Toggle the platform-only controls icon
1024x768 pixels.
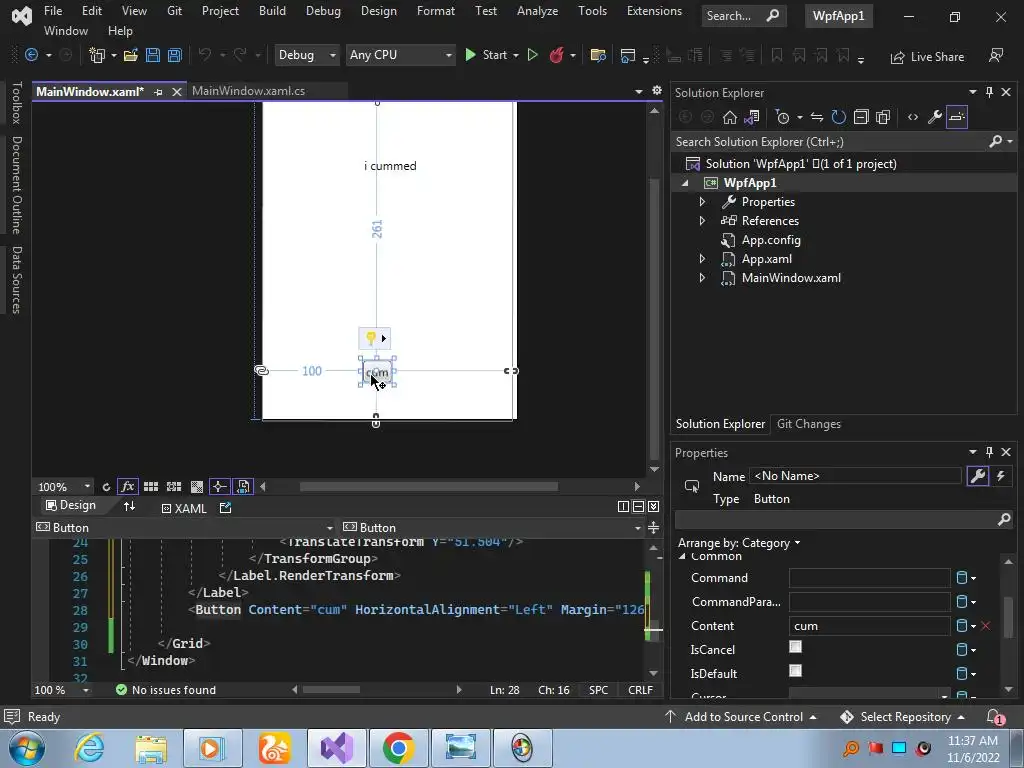243,487
